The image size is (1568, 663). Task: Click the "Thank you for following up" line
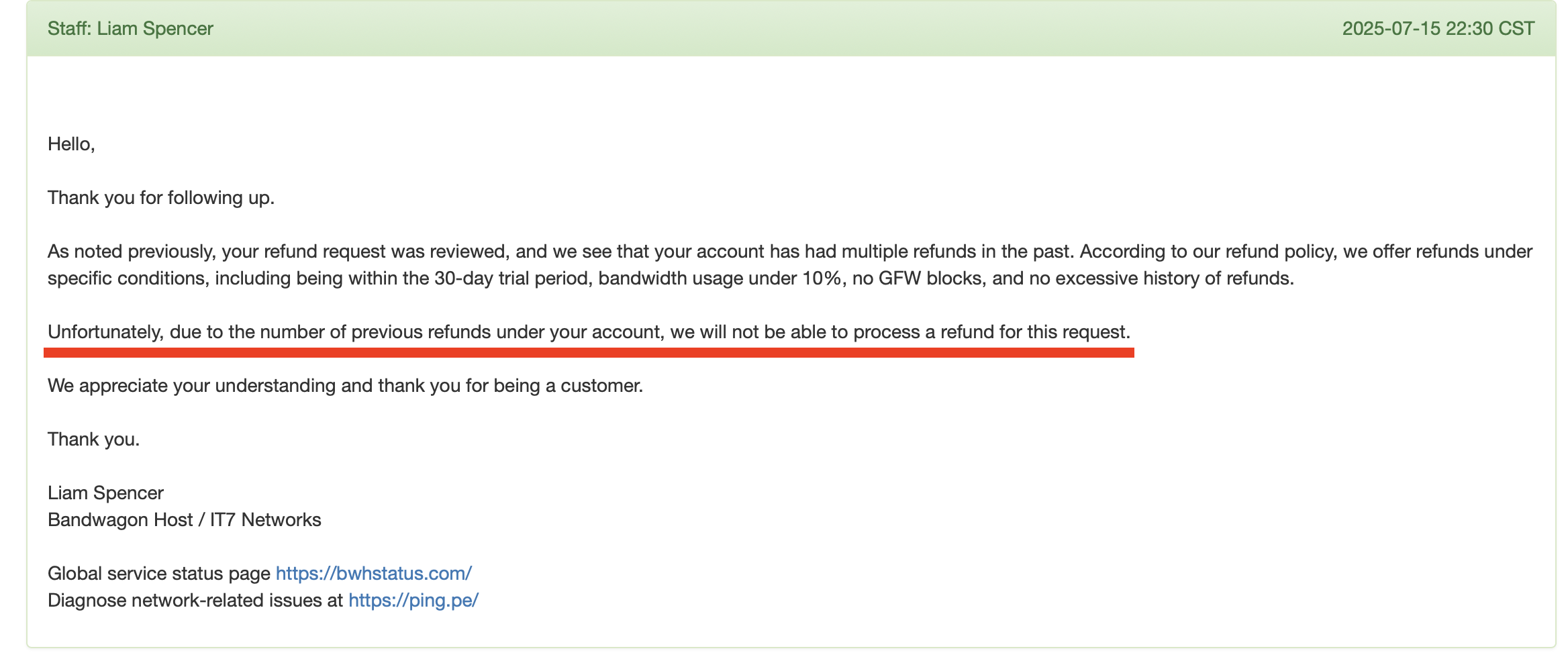coord(161,197)
